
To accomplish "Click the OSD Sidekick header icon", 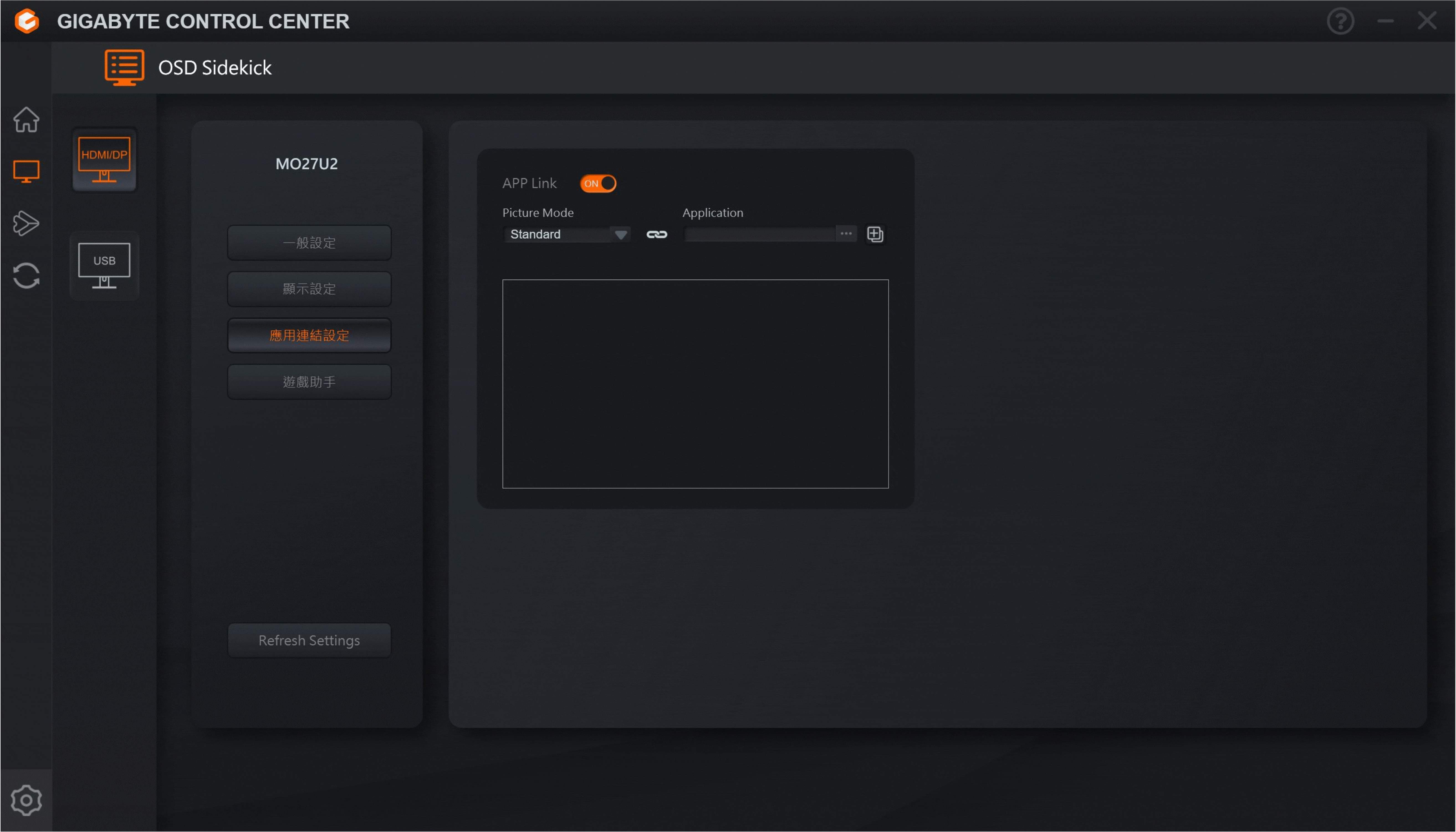I will point(124,67).
